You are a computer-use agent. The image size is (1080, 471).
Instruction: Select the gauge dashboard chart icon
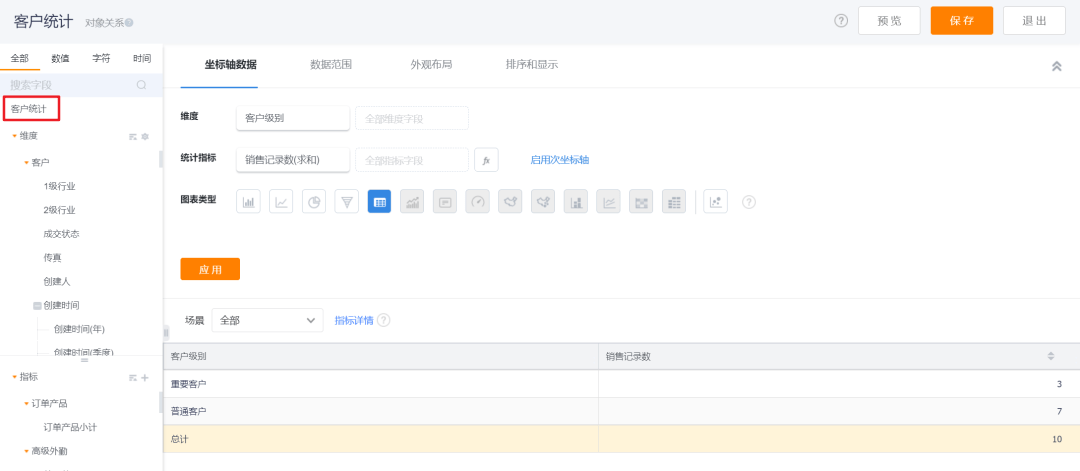pyautogui.click(x=477, y=202)
